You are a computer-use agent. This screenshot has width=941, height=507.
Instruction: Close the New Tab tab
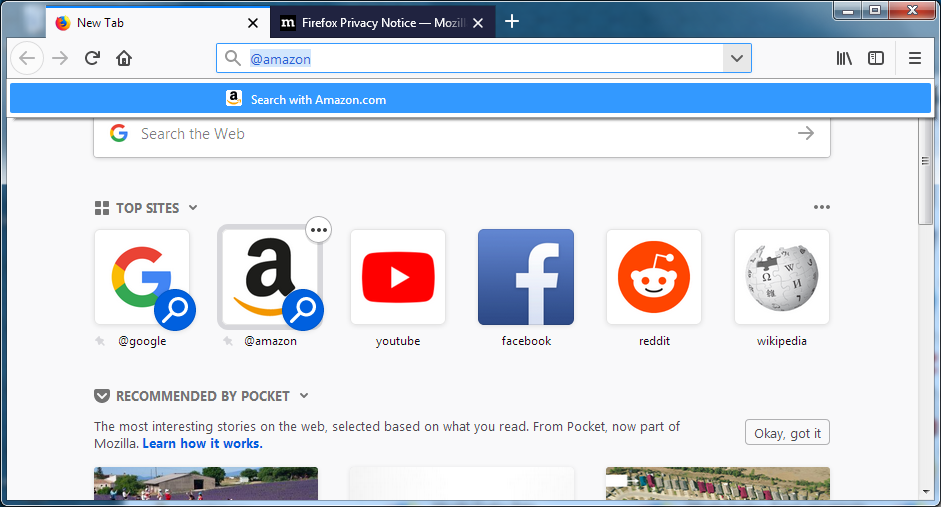[253, 23]
